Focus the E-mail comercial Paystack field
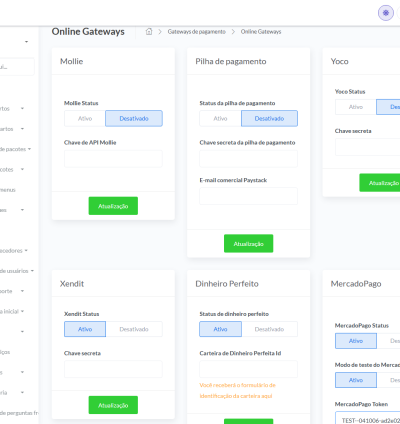The image size is (400, 424). [249, 196]
